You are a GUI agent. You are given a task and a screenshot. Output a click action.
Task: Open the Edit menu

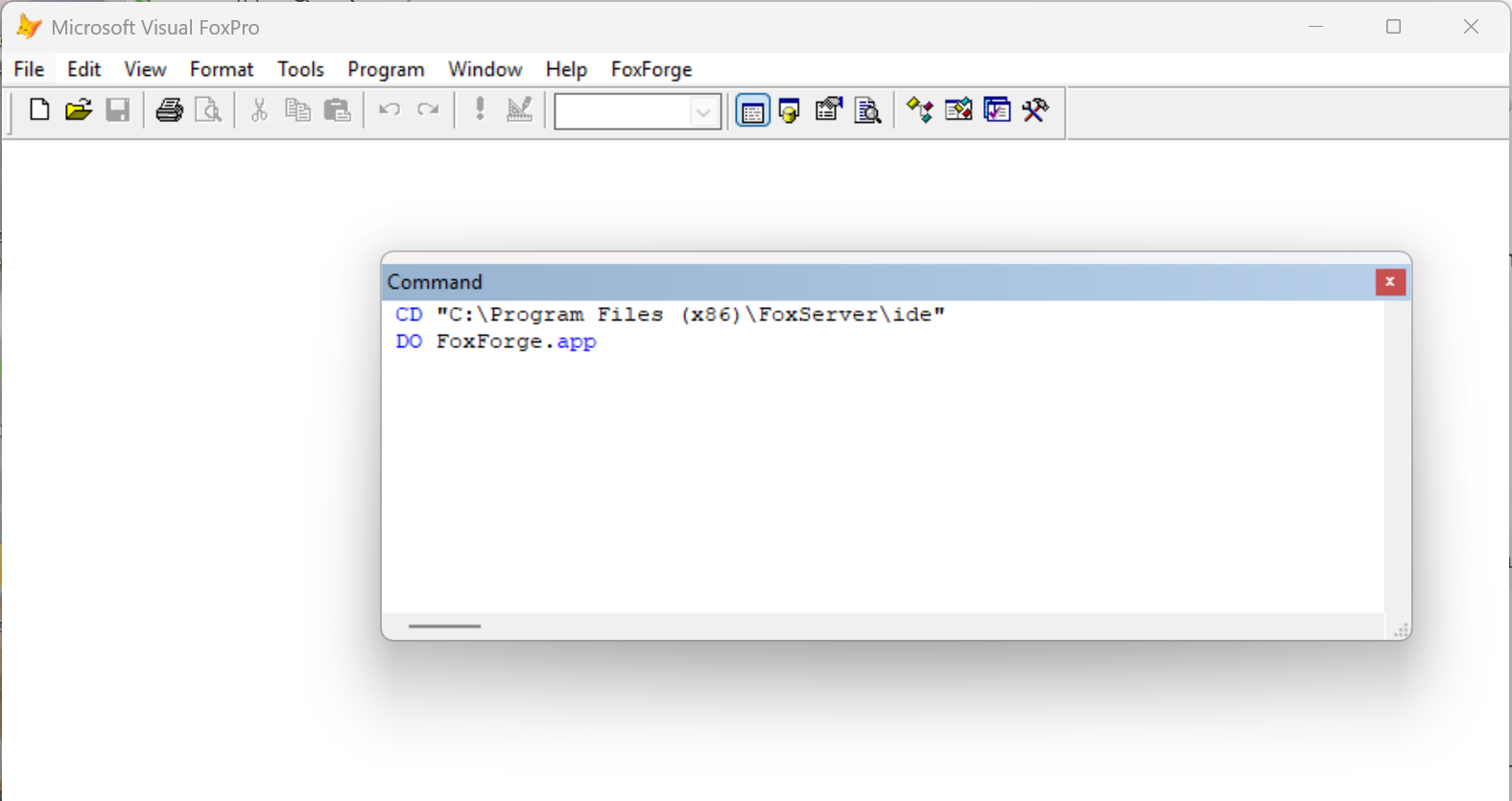[x=84, y=69]
